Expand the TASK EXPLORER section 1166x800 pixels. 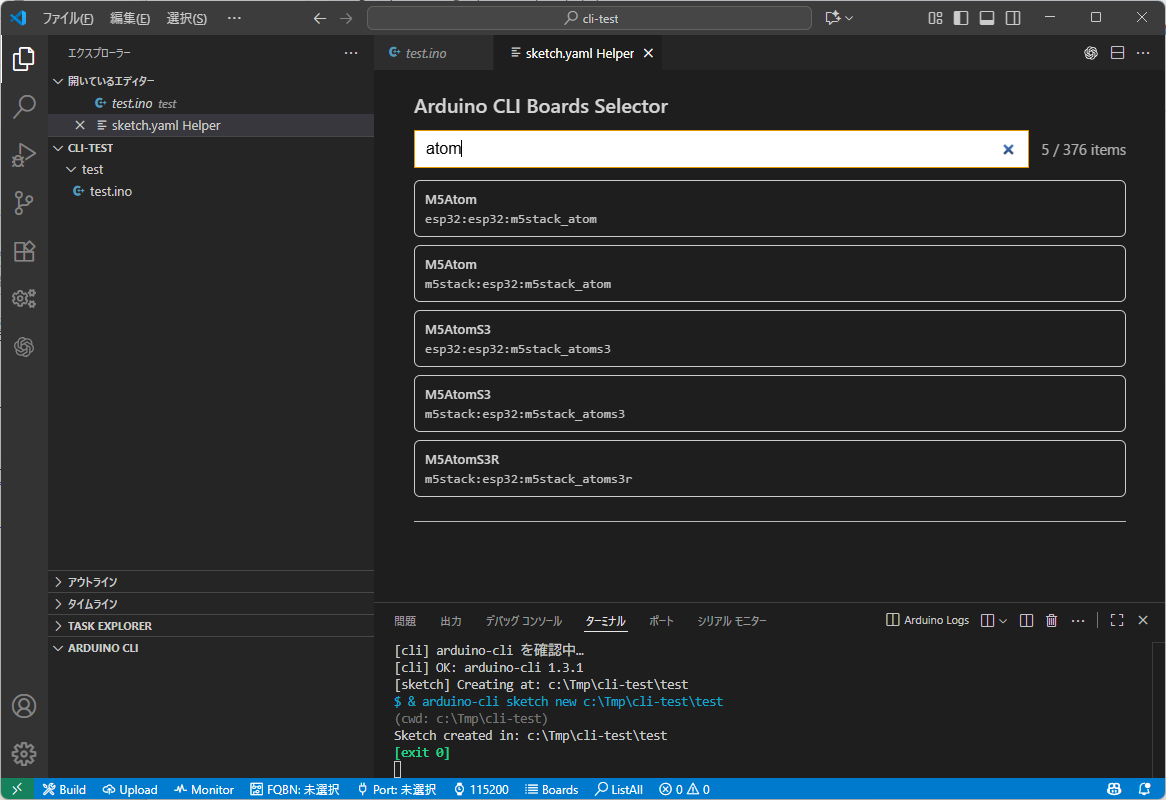pyautogui.click(x=110, y=626)
